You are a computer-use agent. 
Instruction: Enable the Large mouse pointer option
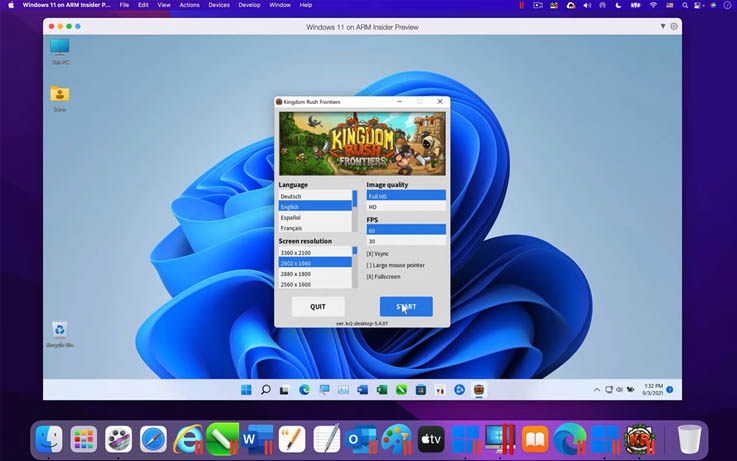[396, 265]
